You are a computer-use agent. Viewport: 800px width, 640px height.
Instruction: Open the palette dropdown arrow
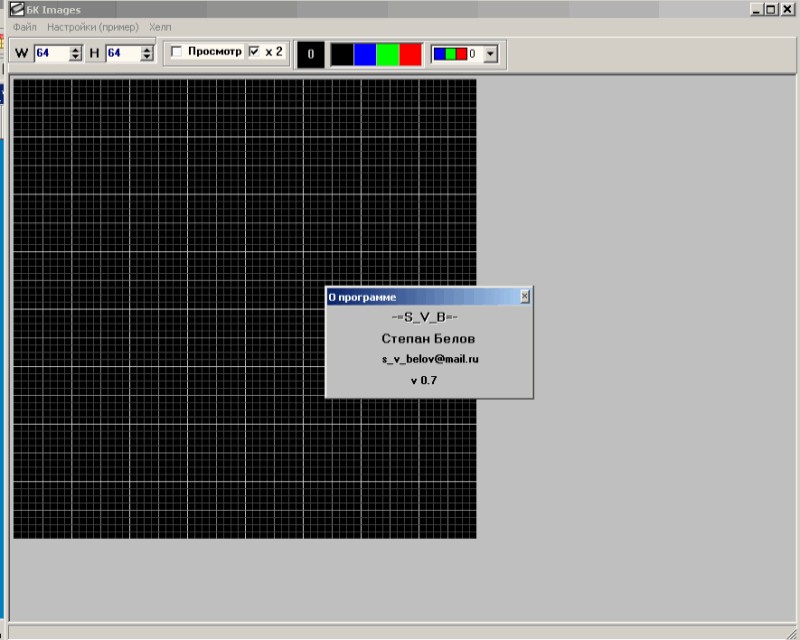pyautogui.click(x=489, y=54)
